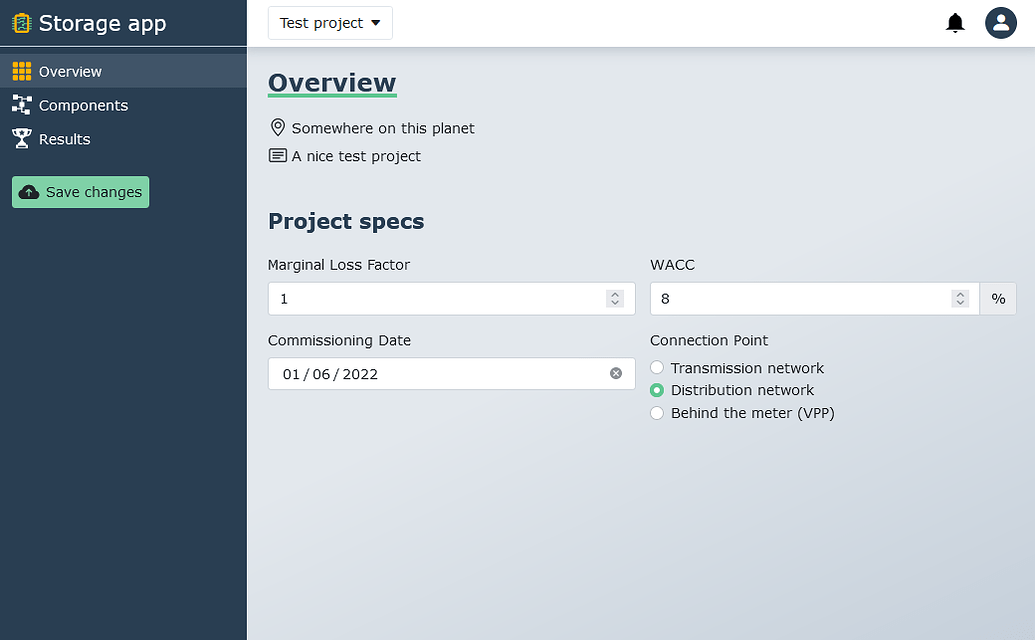Select Transmission network connection point
The height and width of the screenshot is (640, 1035).
(657, 368)
